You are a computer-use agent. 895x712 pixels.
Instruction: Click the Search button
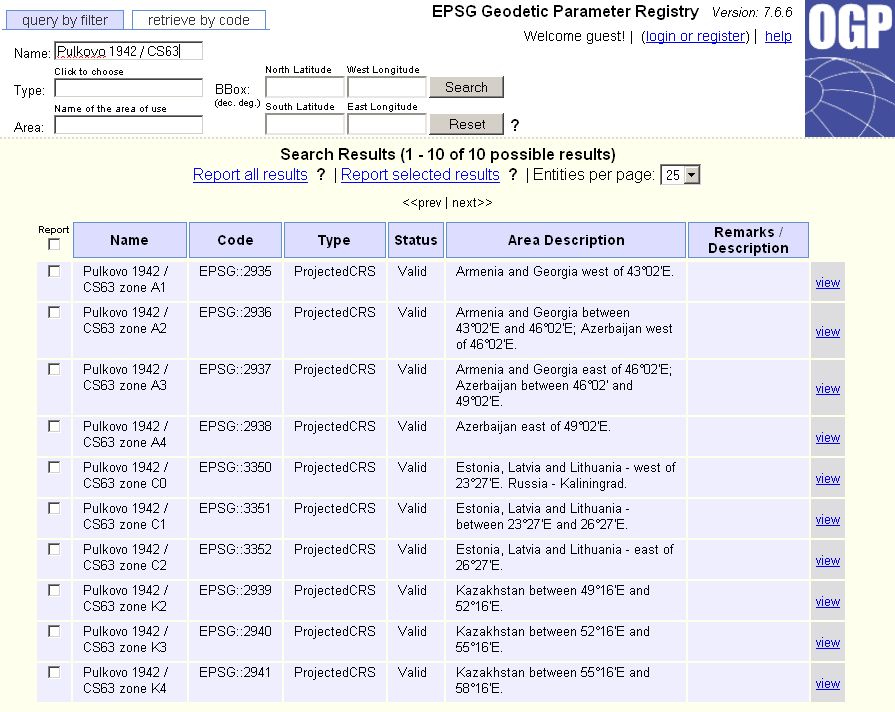(x=466, y=87)
